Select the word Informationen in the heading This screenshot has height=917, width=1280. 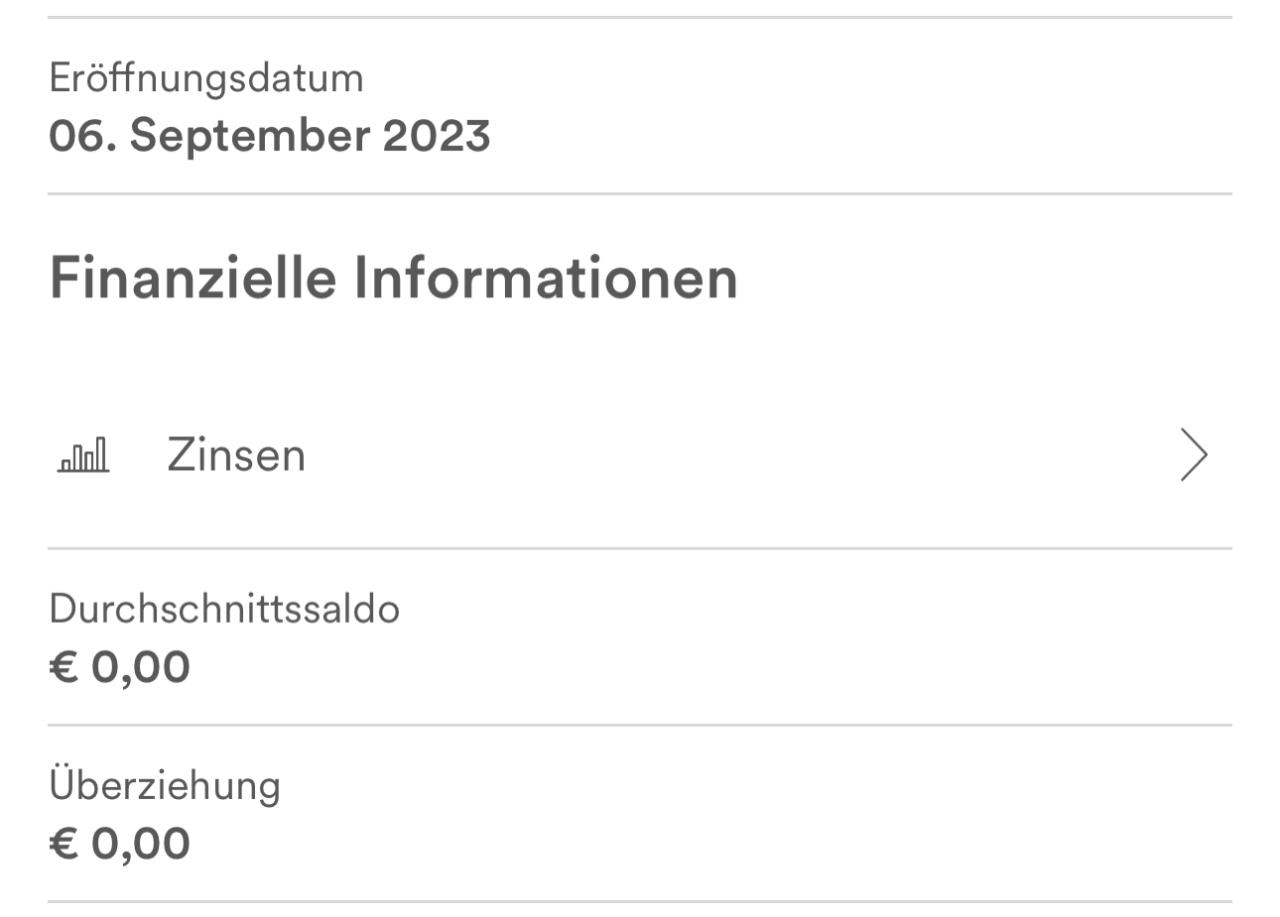(546, 279)
